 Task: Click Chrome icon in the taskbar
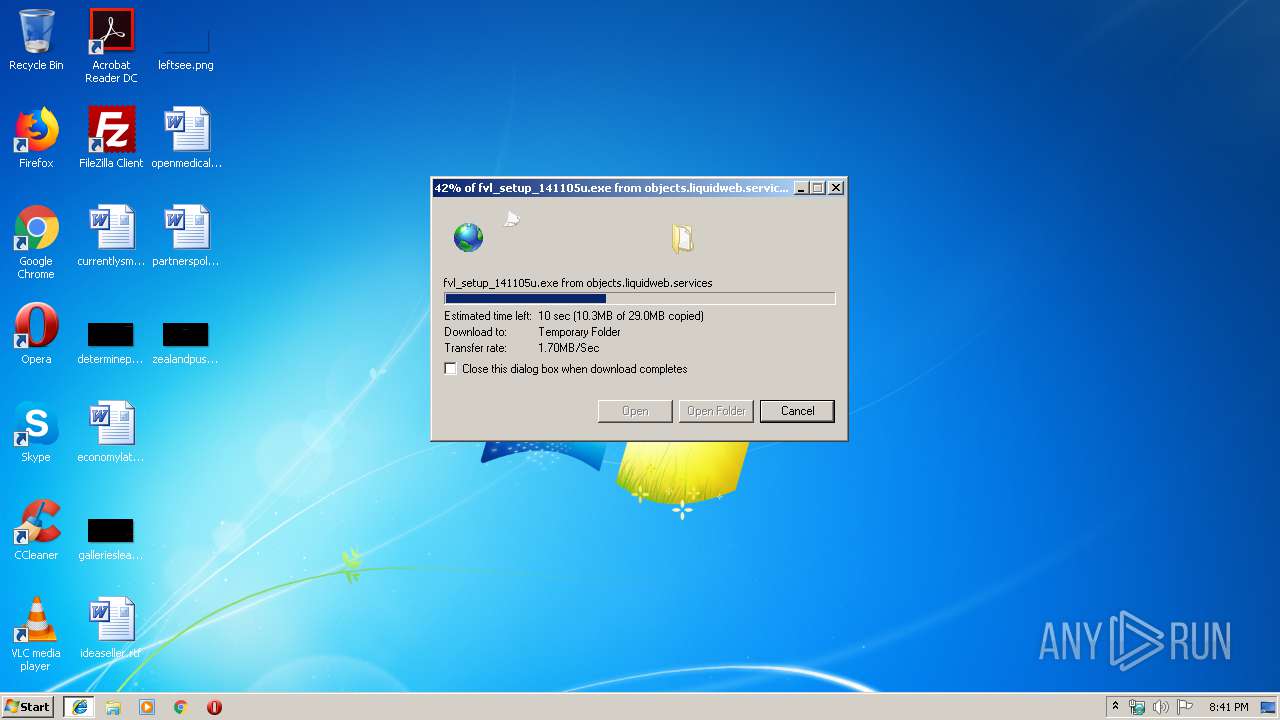click(180, 707)
